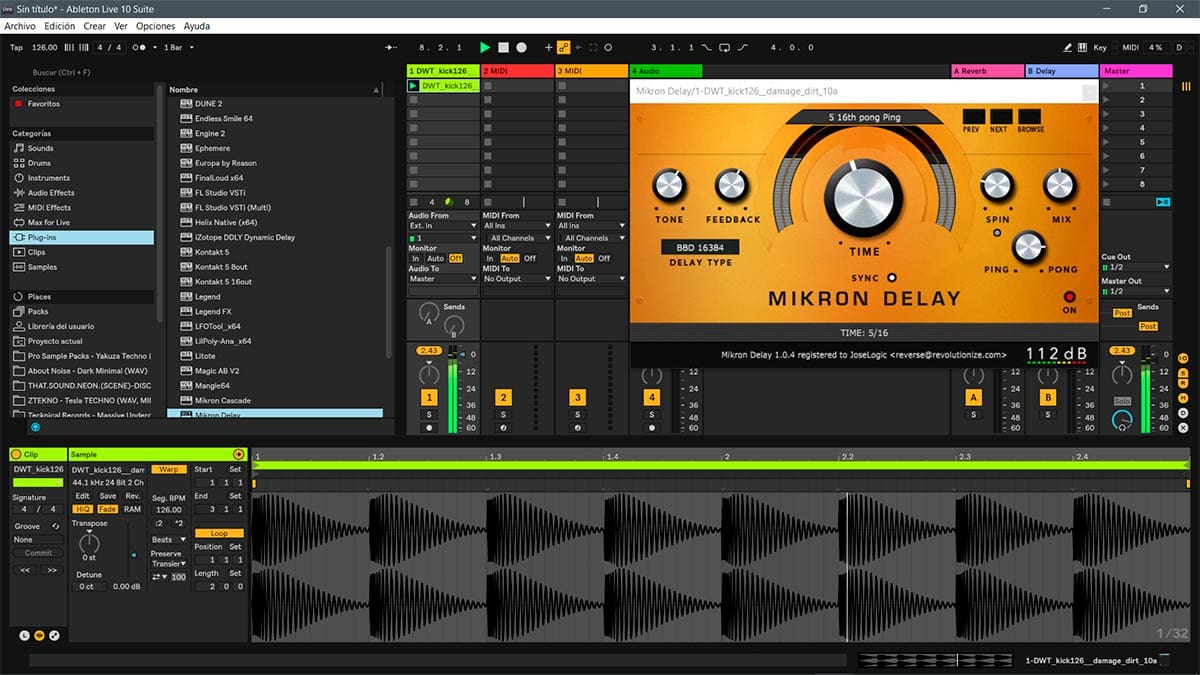Click the Tap tempo button
This screenshot has height=675, width=1200.
pyautogui.click(x=16, y=47)
